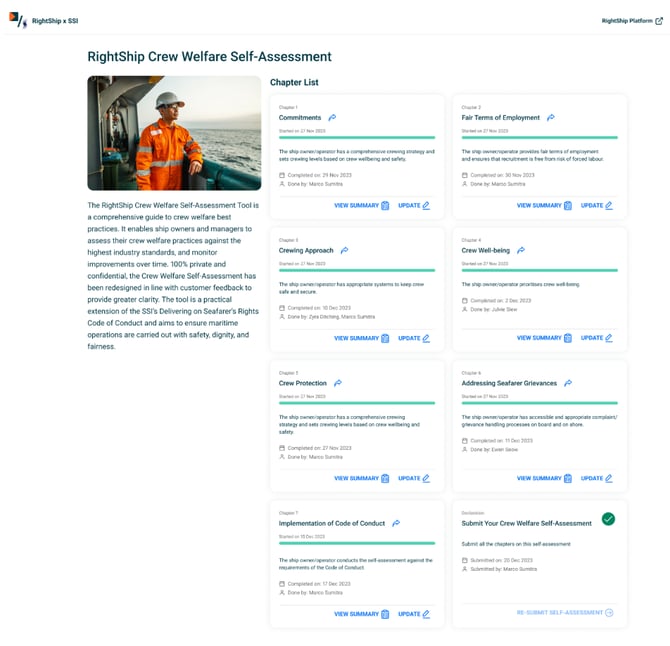
Task: View summary for Commitments chapter
Action: coord(361,205)
